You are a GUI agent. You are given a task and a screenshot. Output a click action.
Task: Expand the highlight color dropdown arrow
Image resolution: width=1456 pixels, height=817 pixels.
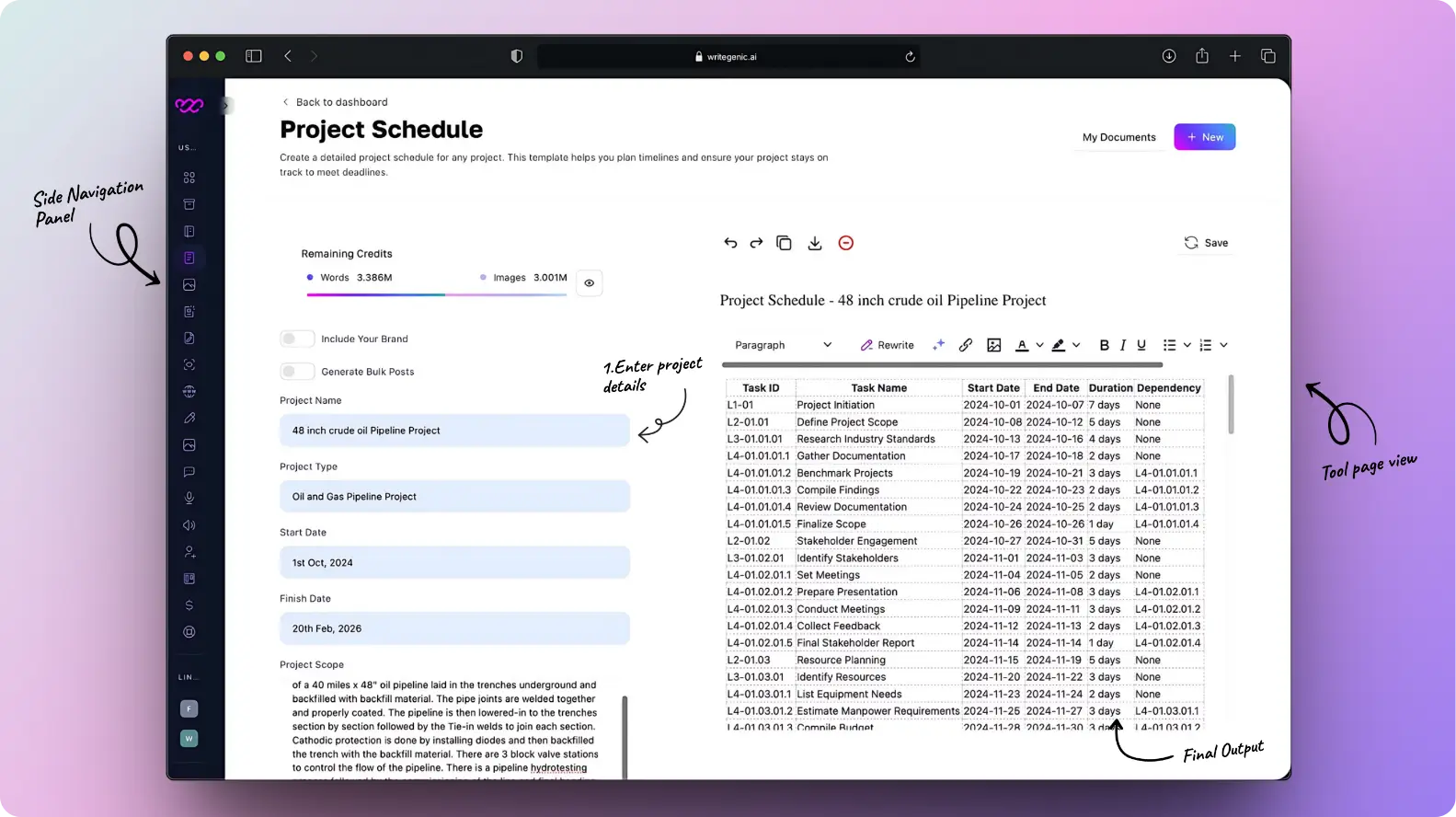click(1076, 345)
